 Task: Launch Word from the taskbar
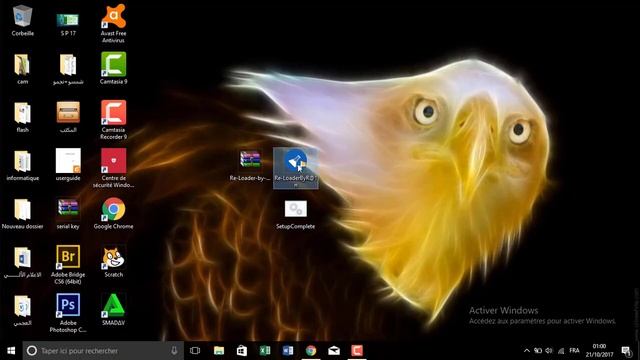click(288, 351)
